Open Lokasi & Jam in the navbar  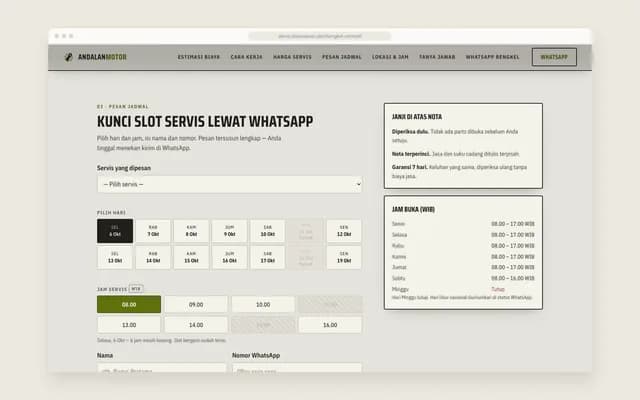pos(390,57)
